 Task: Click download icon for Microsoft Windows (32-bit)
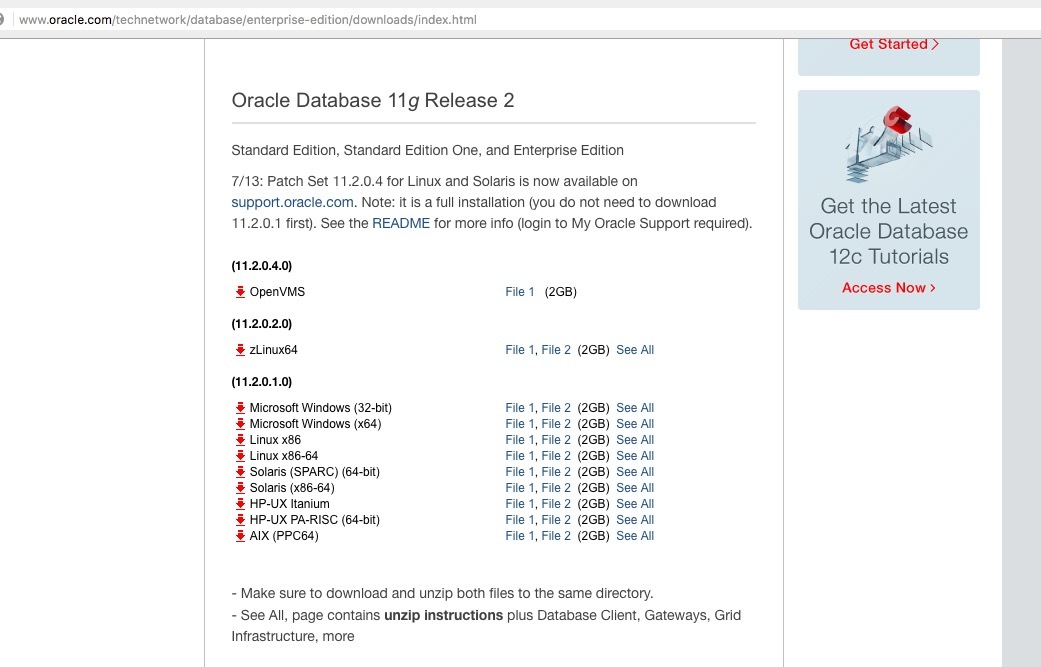240,408
